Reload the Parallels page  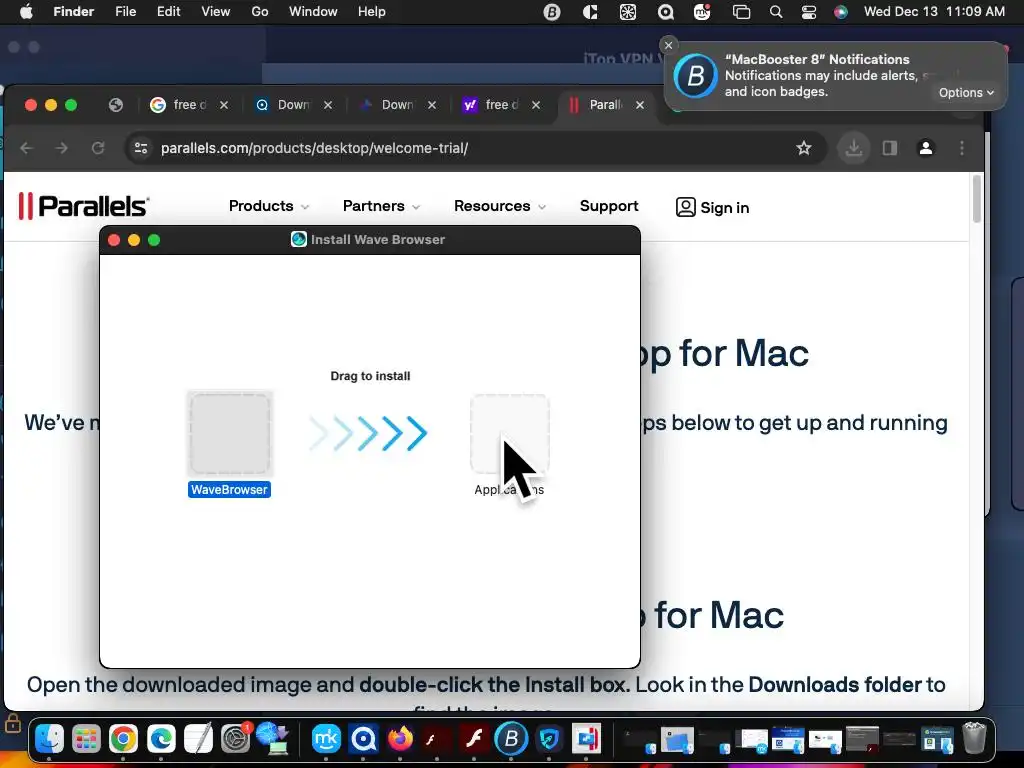[x=98, y=148]
